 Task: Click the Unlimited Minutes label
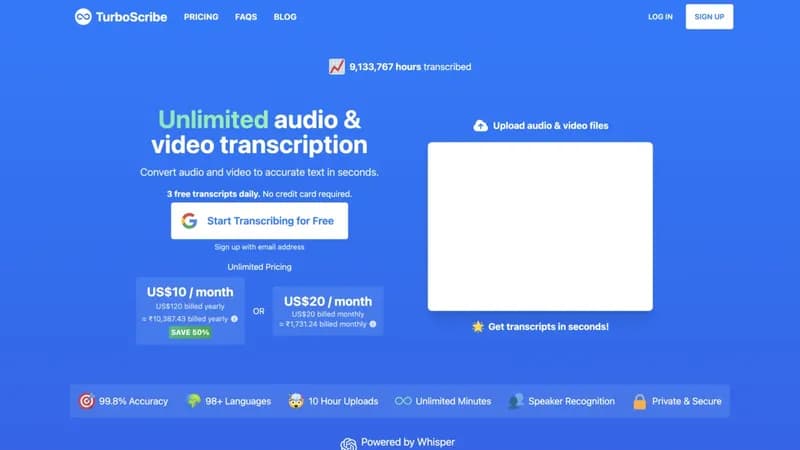pyautogui.click(x=453, y=402)
